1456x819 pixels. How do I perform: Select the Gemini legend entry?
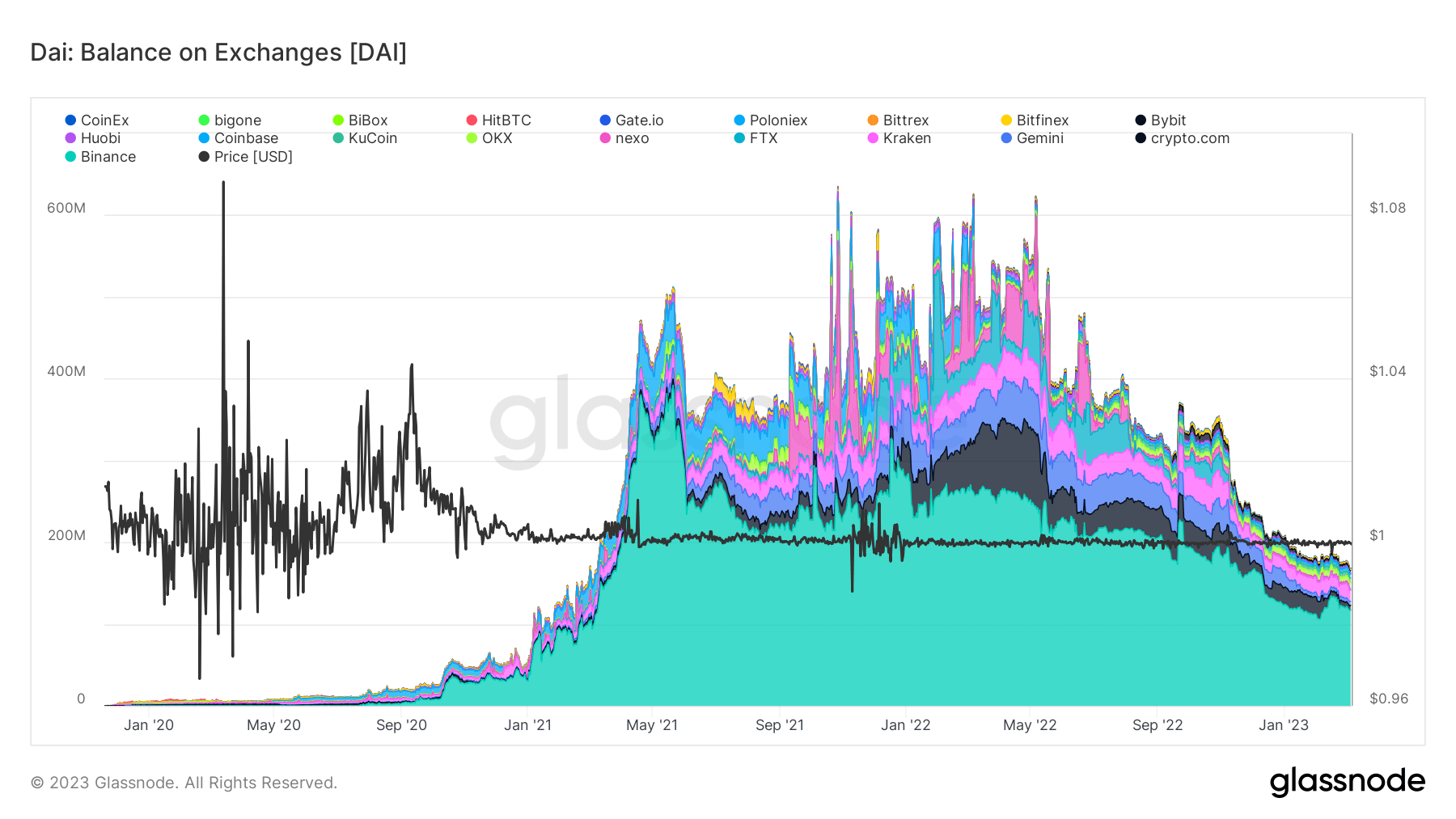pyautogui.click(x=1032, y=138)
